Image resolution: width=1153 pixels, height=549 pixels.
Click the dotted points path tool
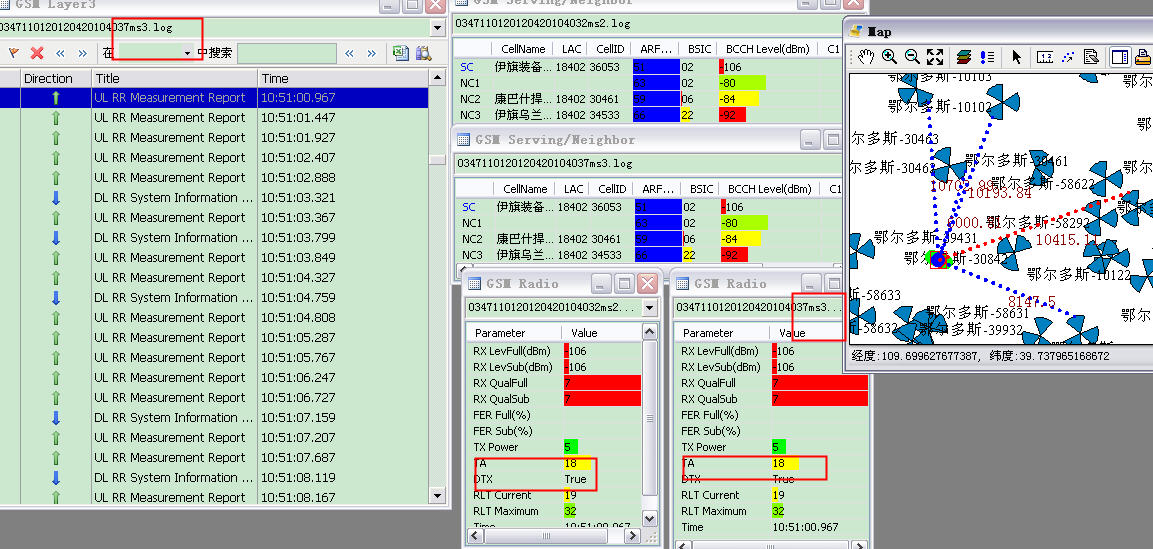pyautogui.click(x=1068, y=57)
